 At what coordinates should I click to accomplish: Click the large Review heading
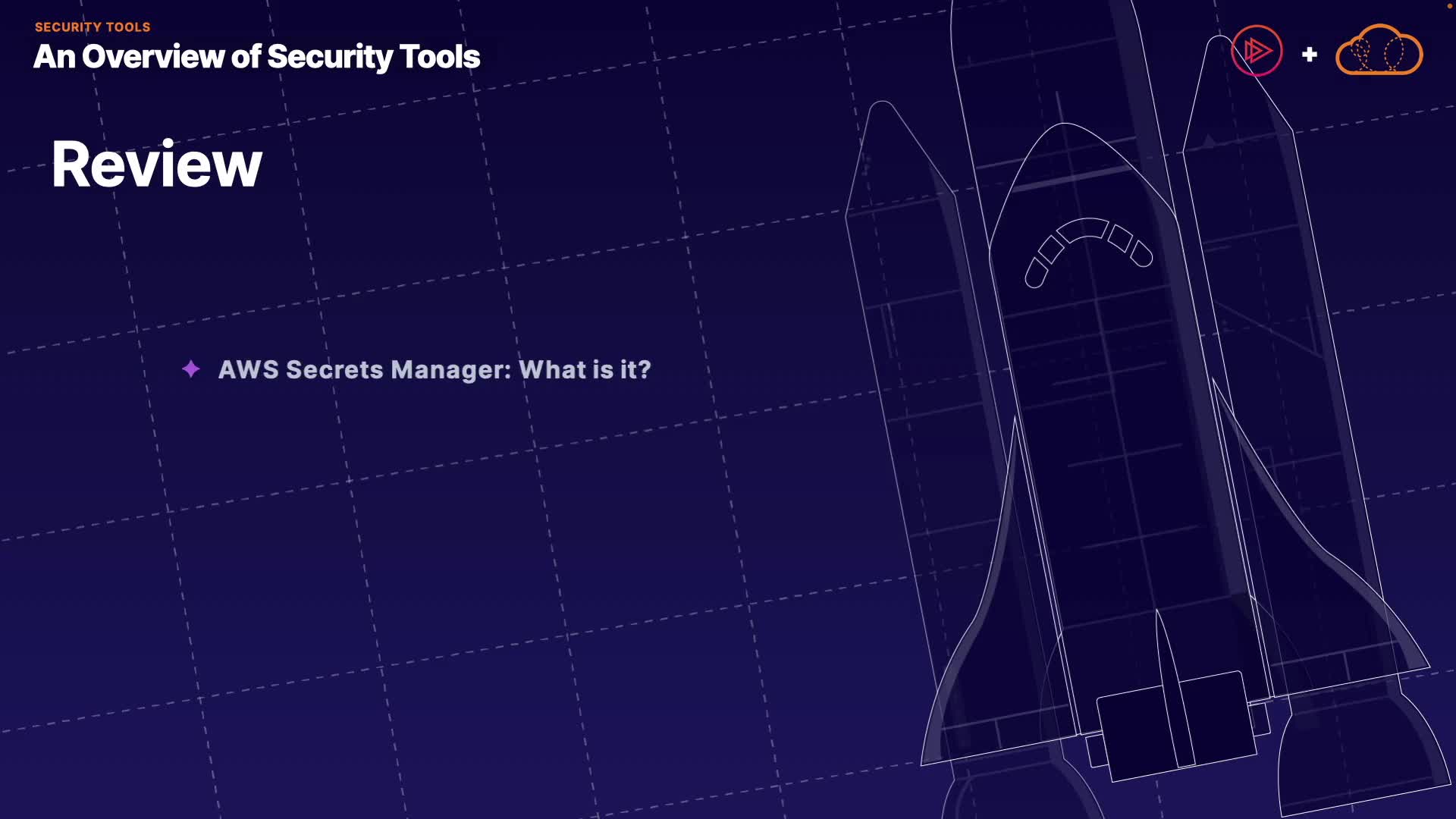[x=156, y=165]
